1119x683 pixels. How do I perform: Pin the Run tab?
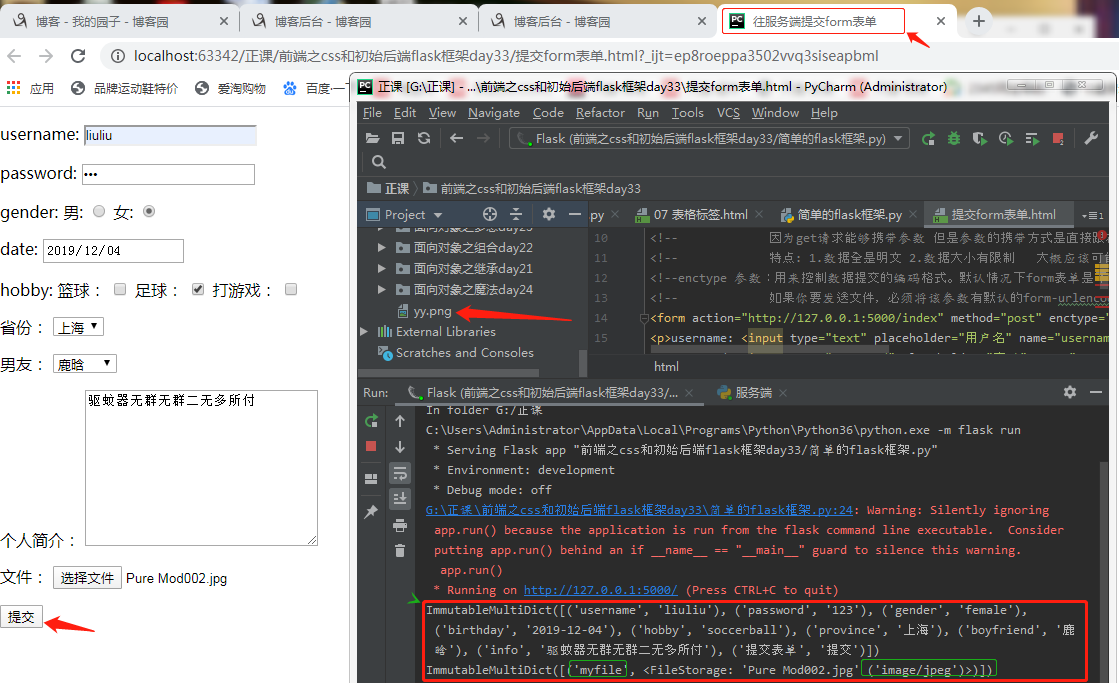(x=371, y=511)
